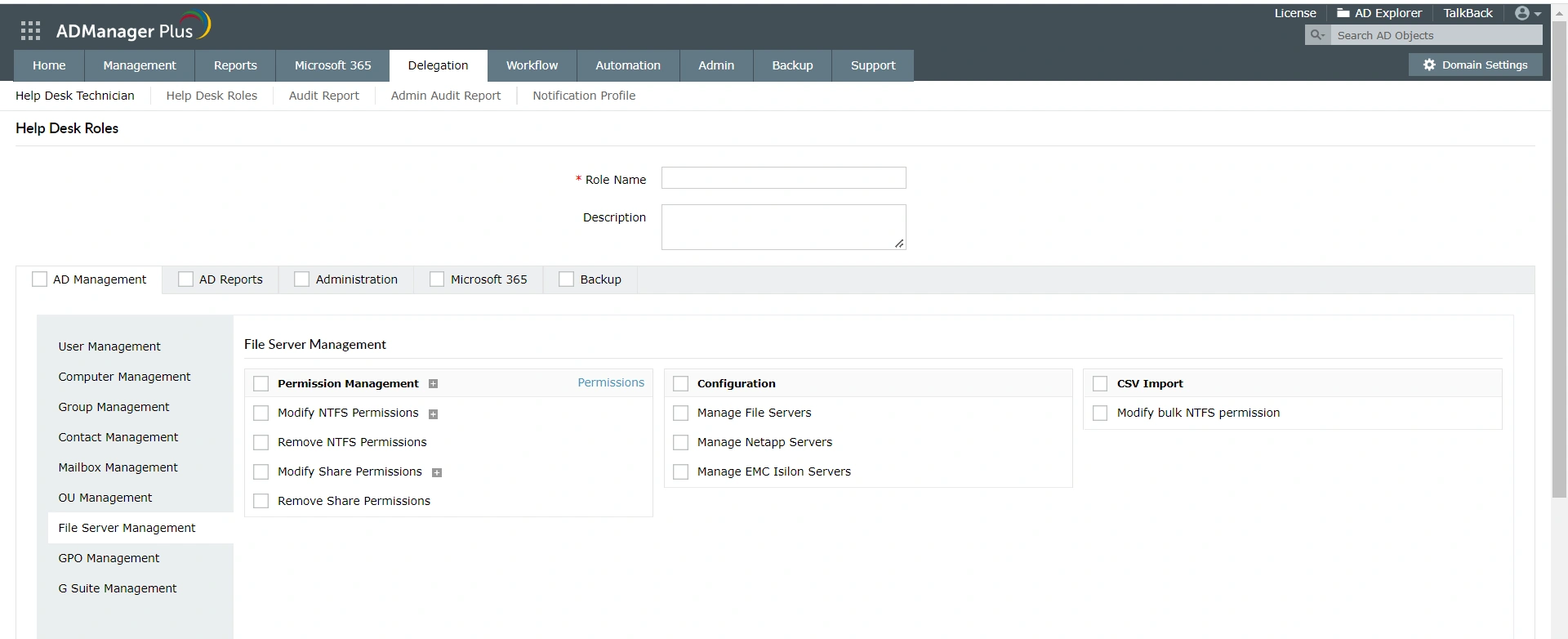
Task: Click the AD Explorer folder icon
Action: (x=1343, y=13)
